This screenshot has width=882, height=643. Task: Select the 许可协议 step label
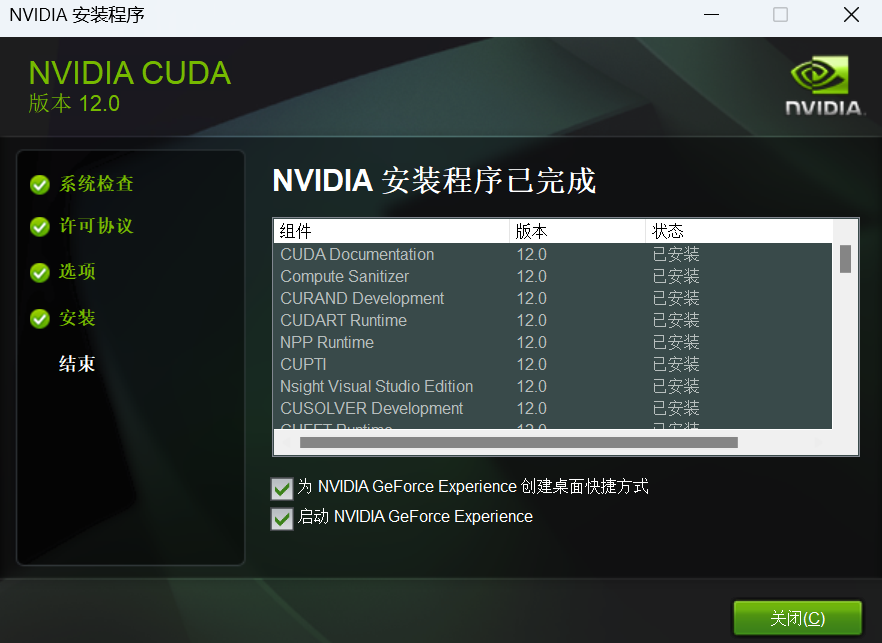96,226
